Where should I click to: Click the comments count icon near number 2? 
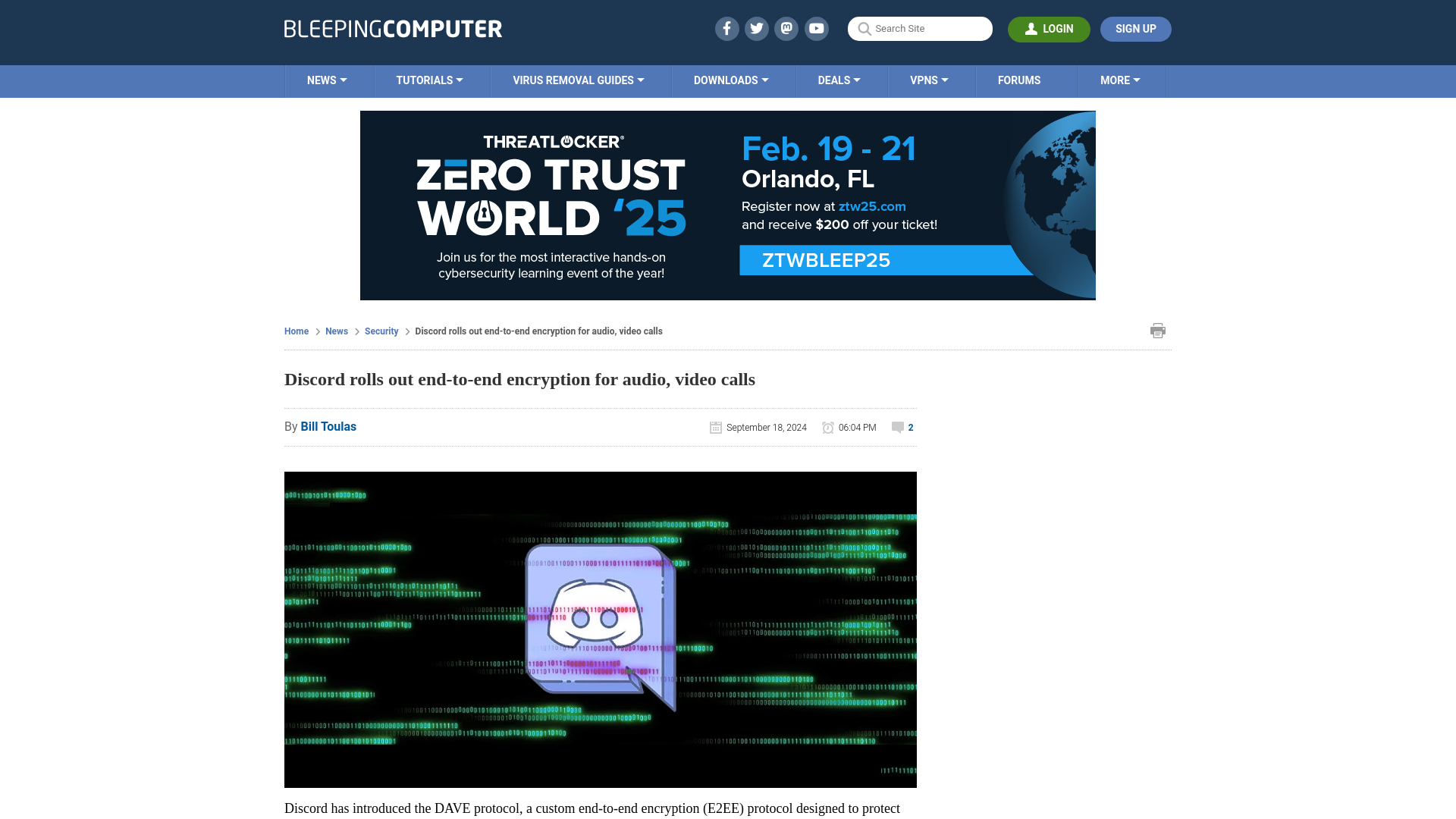pos(897,427)
